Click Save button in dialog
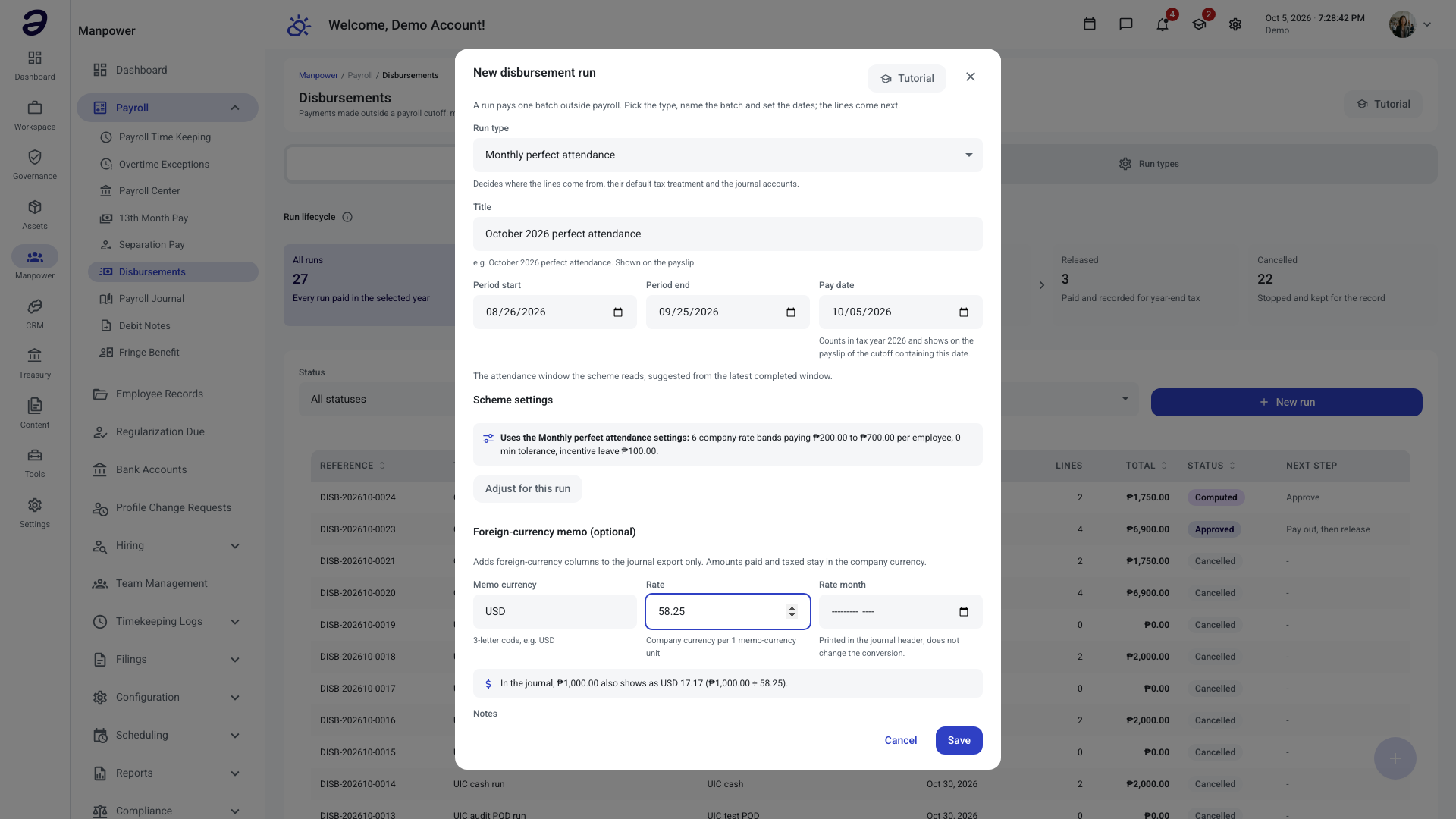This screenshot has width=1456, height=819. [x=959, y=741]
